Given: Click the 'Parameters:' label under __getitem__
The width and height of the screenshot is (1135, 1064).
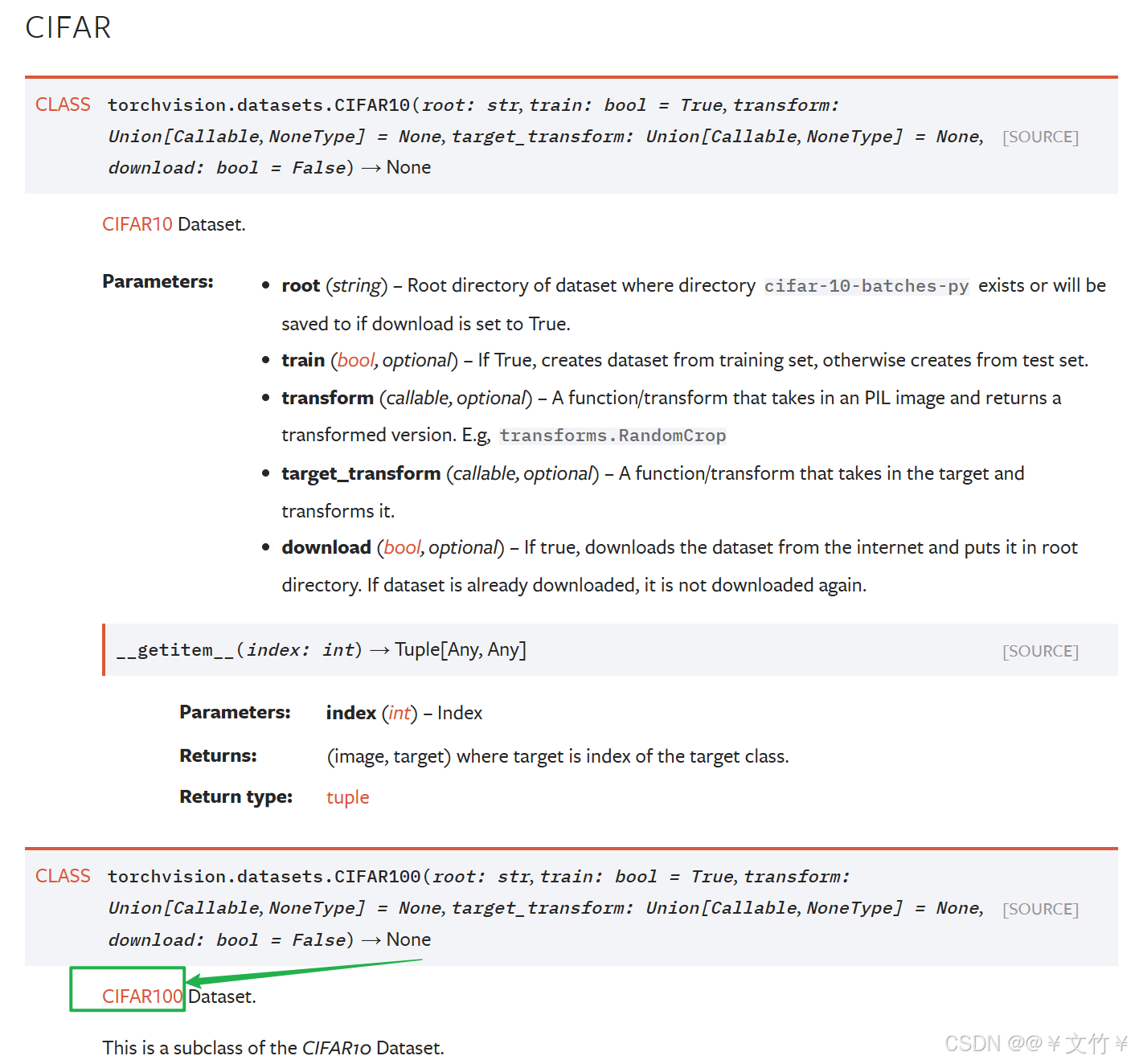Looking at the screenshot, I should click(x=235, y=712).
